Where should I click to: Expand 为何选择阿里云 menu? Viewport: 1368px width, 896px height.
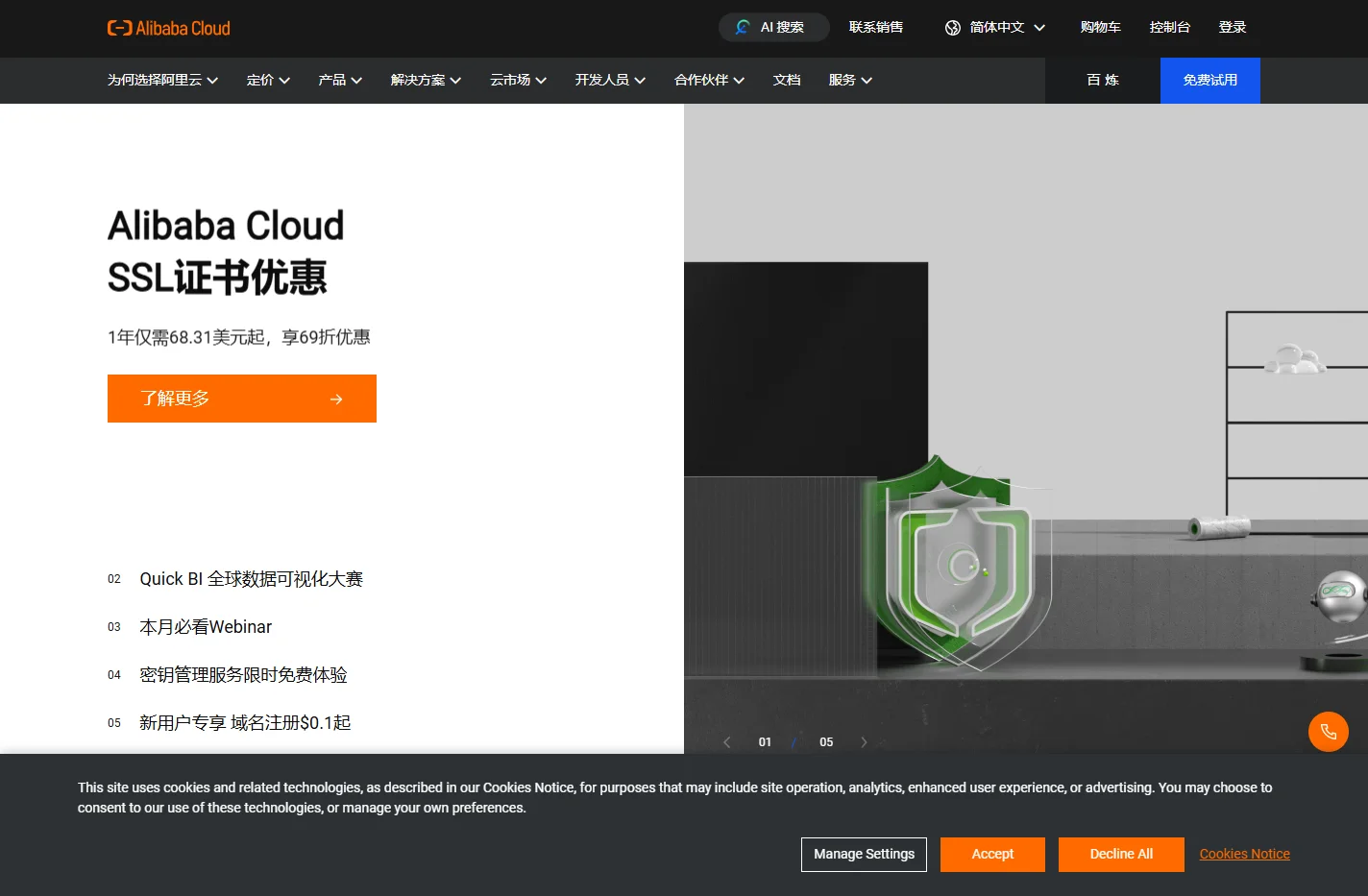(x=163, y=81)
